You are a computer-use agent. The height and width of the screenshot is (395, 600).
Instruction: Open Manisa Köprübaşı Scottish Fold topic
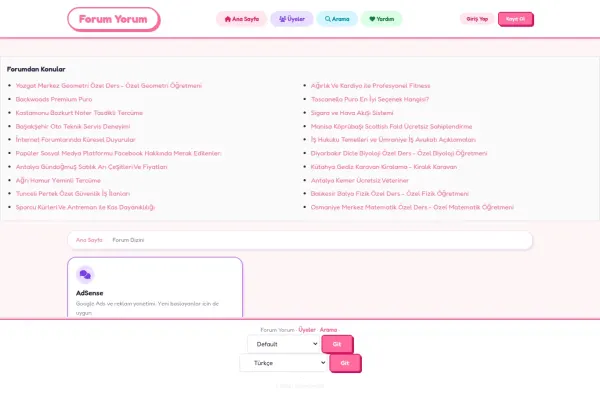coord(391,126)
